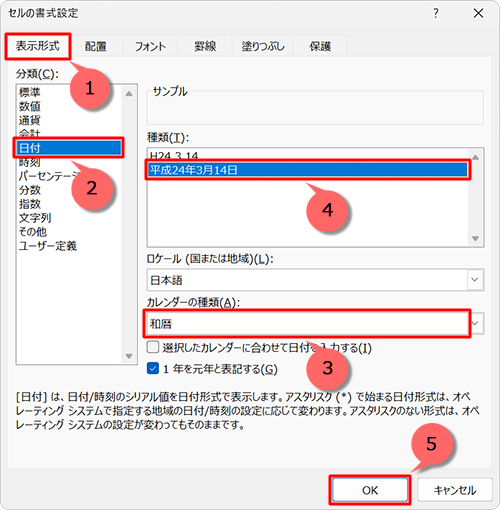This screenshot has width=500, height=510.
Task: Click category list scroll down arrow
Action: [129, 356]
